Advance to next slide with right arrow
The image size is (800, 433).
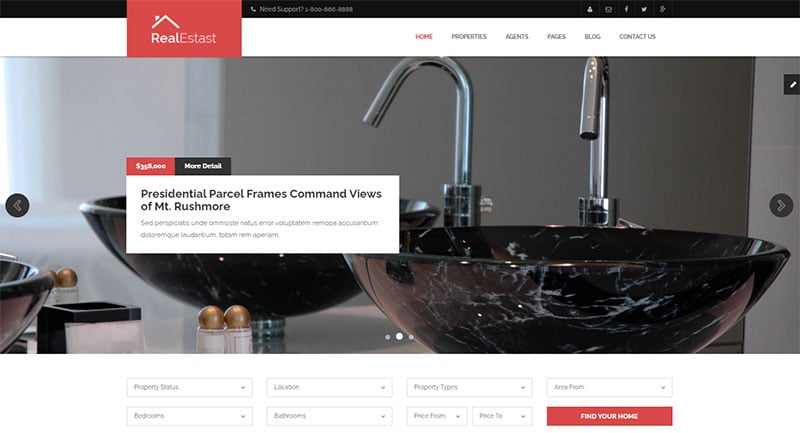pos(781,206)
